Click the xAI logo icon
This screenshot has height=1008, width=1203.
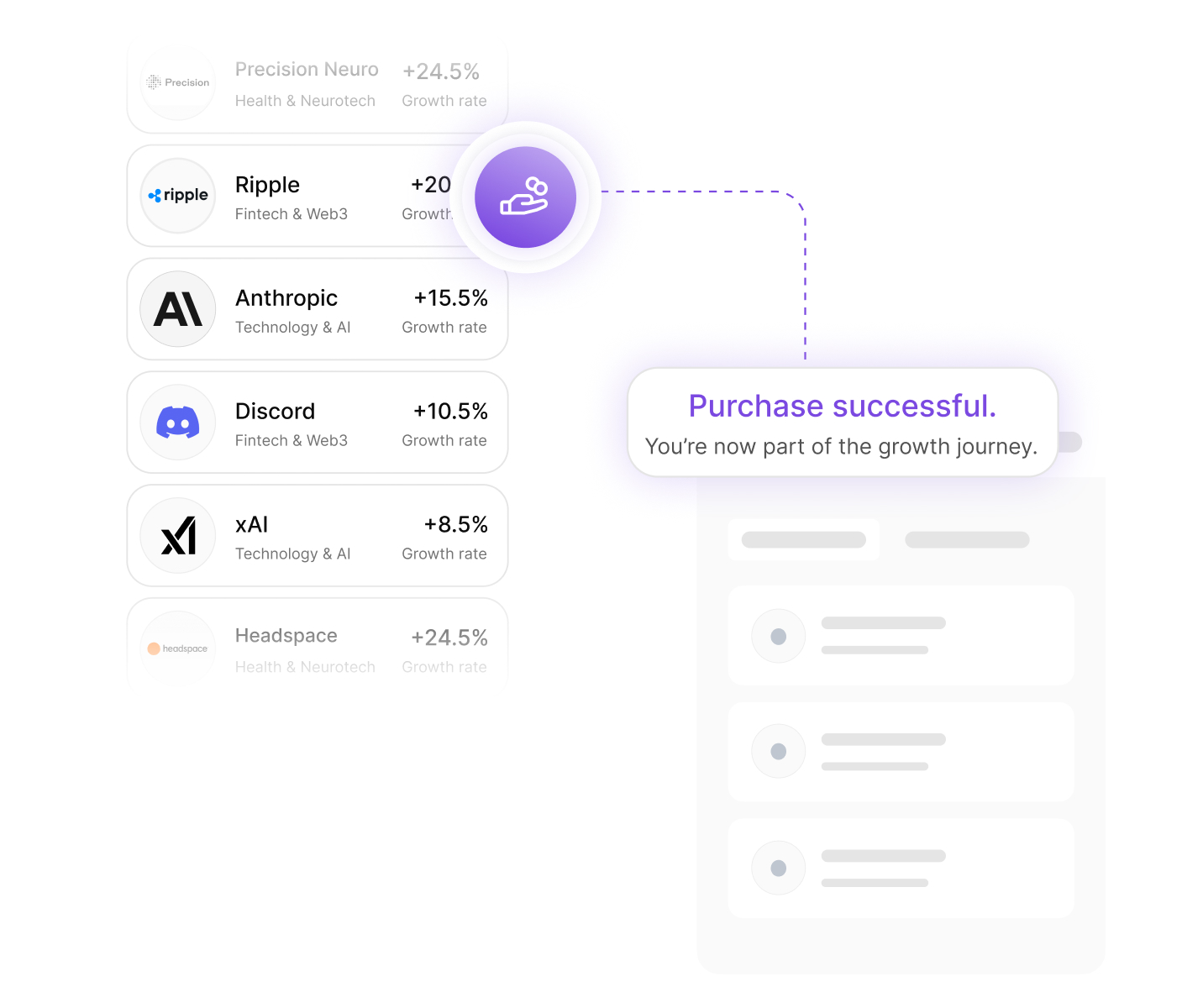pyautogui.click(x=178, y=536)
